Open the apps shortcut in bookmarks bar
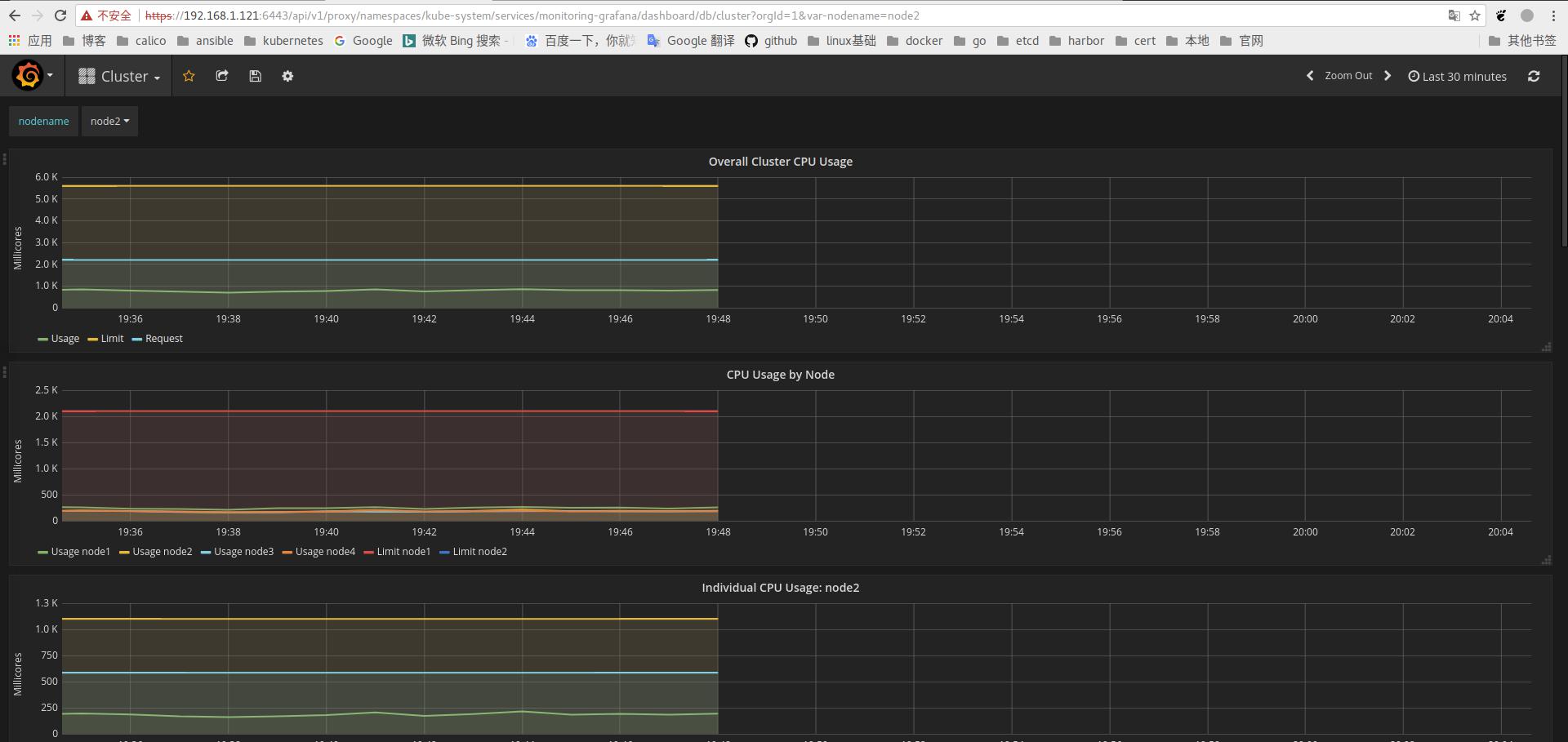 30,41
